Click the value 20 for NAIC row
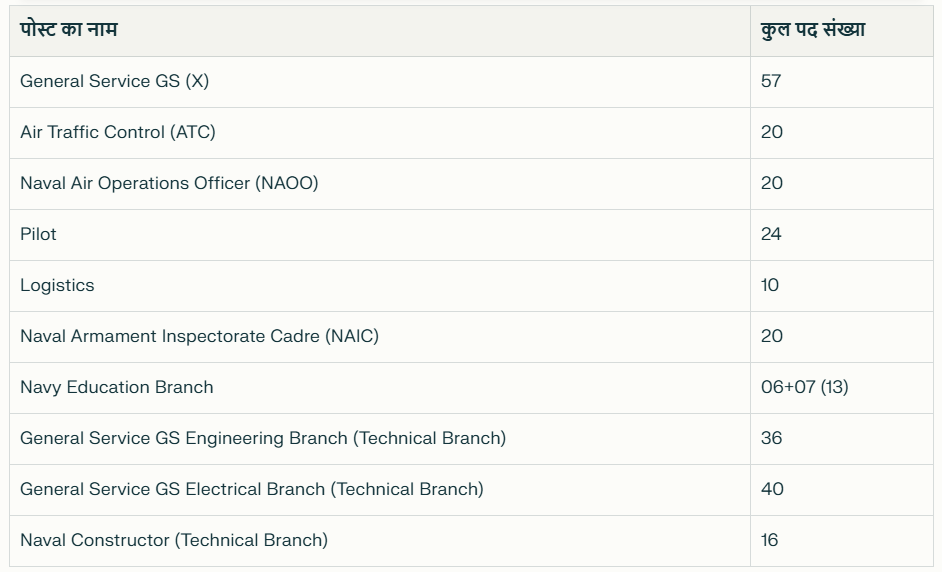 point(771,336)
